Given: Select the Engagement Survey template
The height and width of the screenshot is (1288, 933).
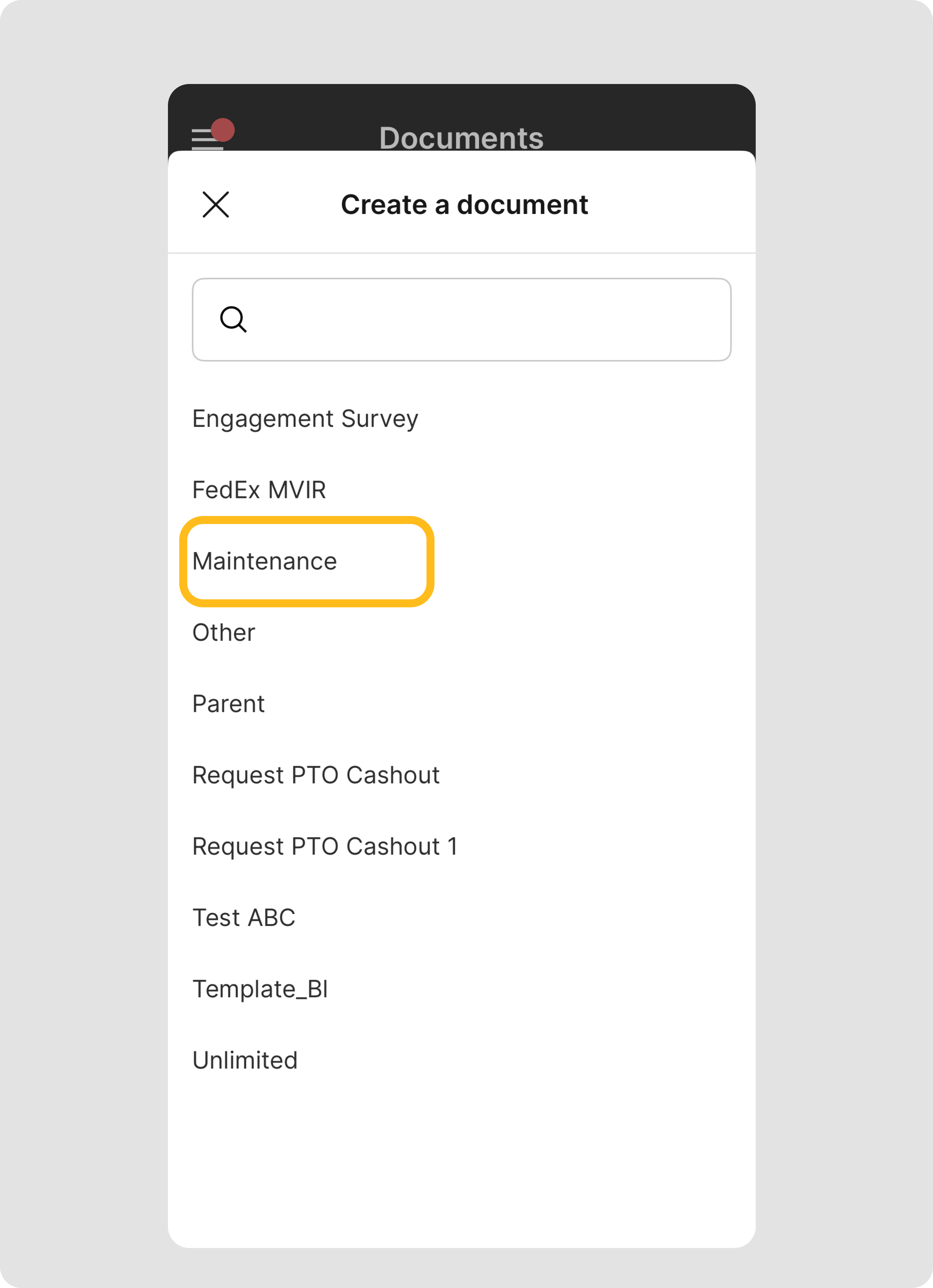Looking at the screenshot, I should (x=305, y=419).
